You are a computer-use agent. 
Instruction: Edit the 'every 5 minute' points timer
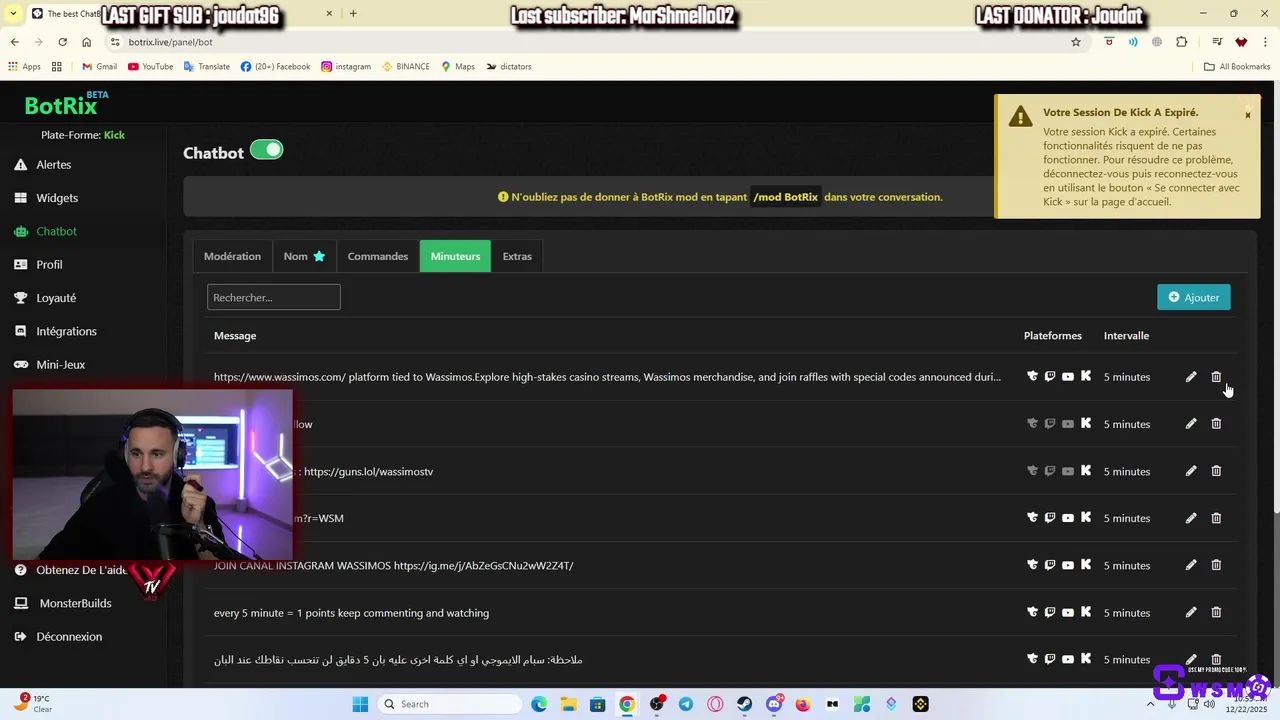click(x=1191, y=612)
